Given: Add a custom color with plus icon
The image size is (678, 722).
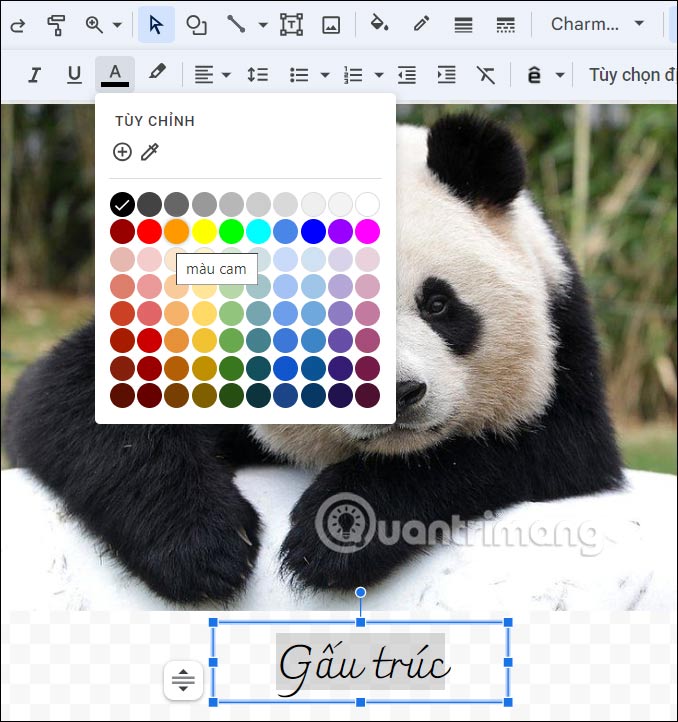Looking at the screenshot, I should [122, 152].
